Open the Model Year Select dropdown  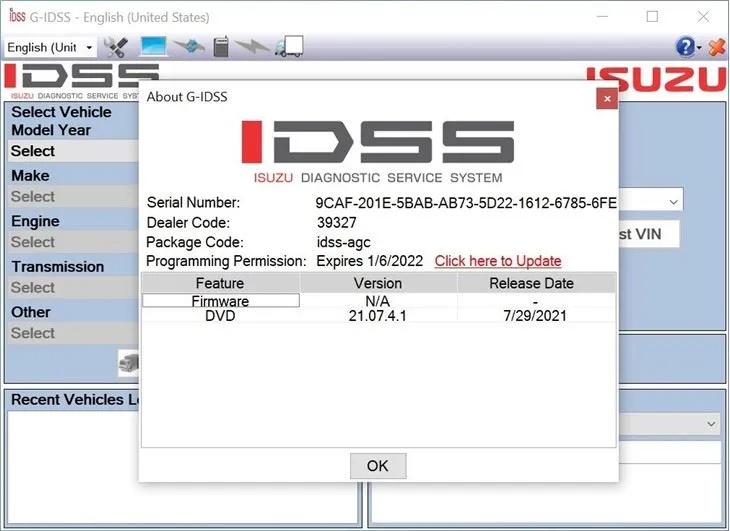(x=73, y=151)
